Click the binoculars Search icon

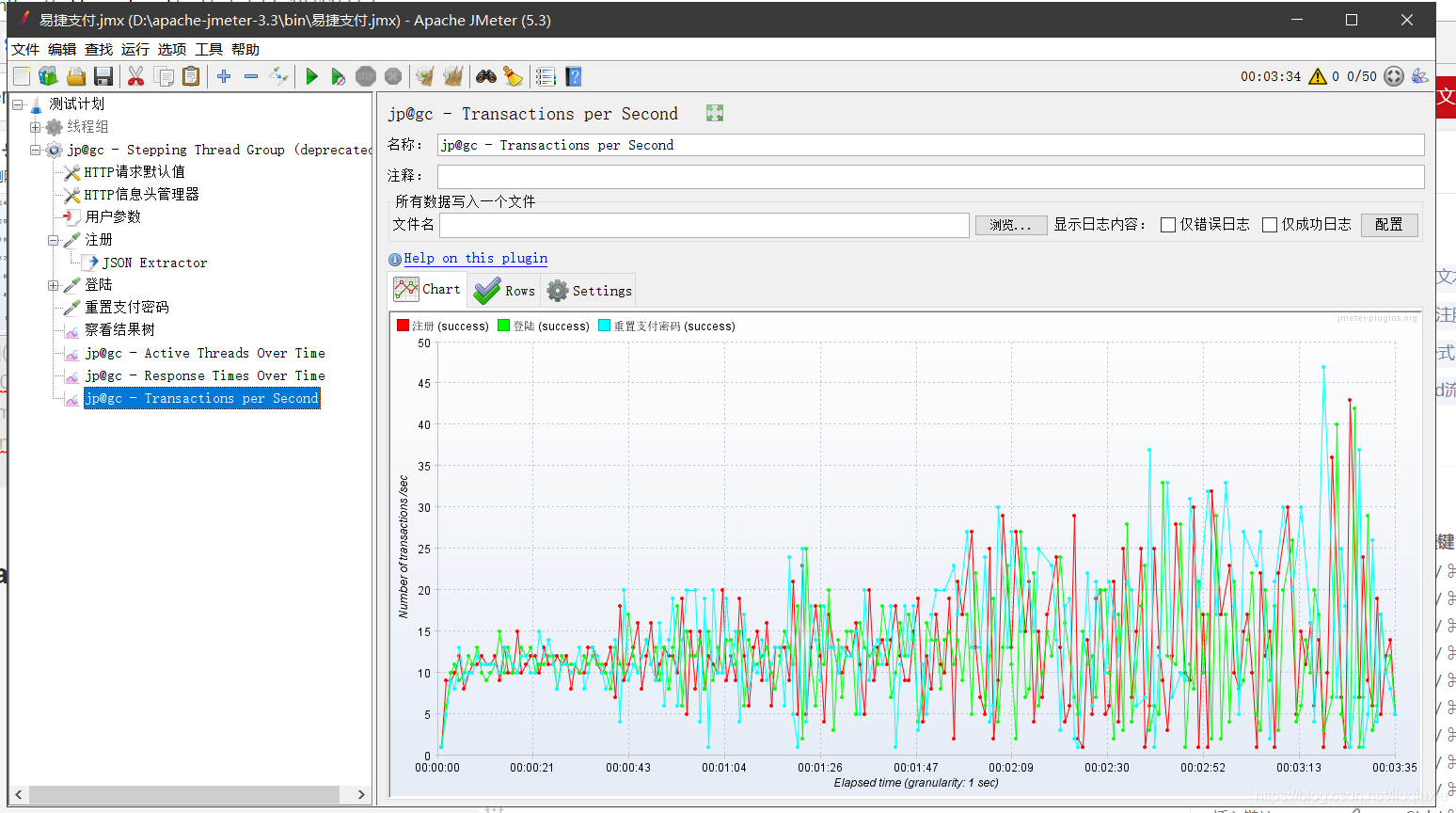[x=485, y=77]
